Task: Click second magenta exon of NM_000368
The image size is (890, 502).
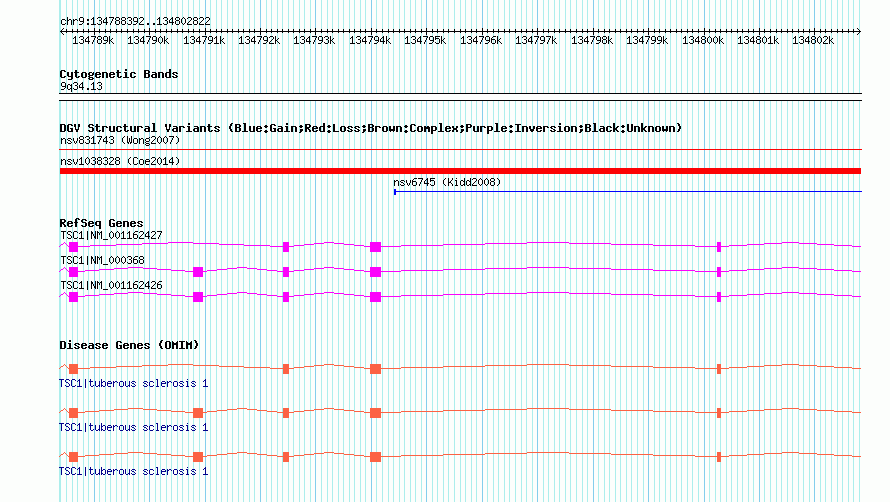Action: click(198, 272)
